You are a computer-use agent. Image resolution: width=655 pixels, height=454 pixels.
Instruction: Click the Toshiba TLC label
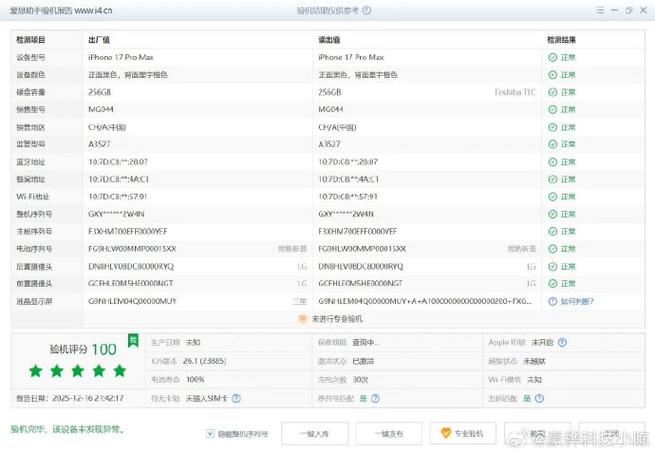(515, 92)
